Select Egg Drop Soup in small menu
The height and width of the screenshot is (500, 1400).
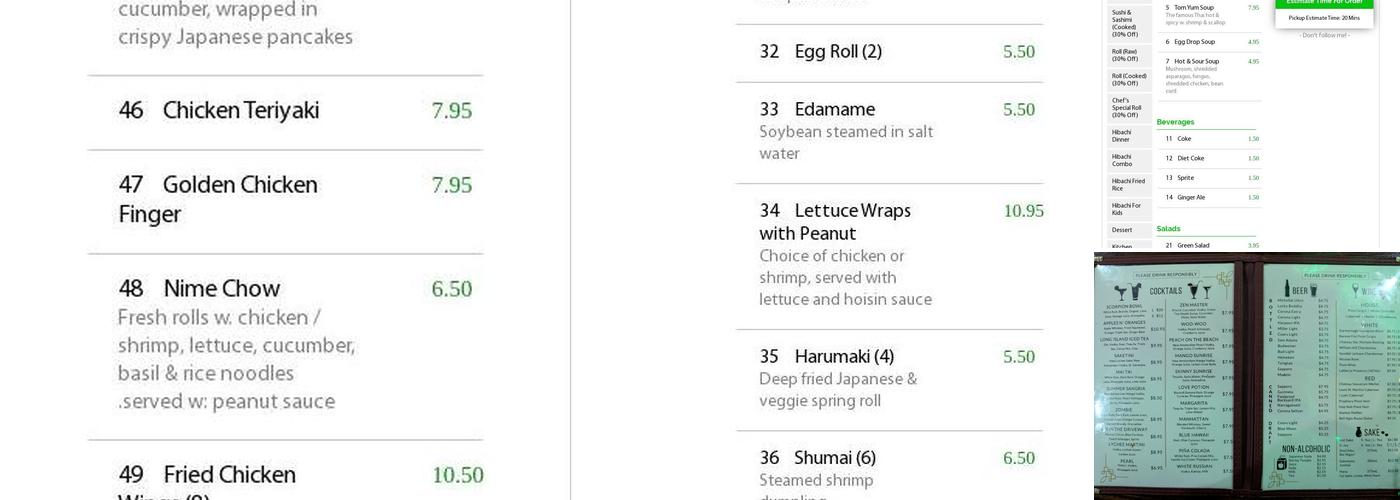1194,42
